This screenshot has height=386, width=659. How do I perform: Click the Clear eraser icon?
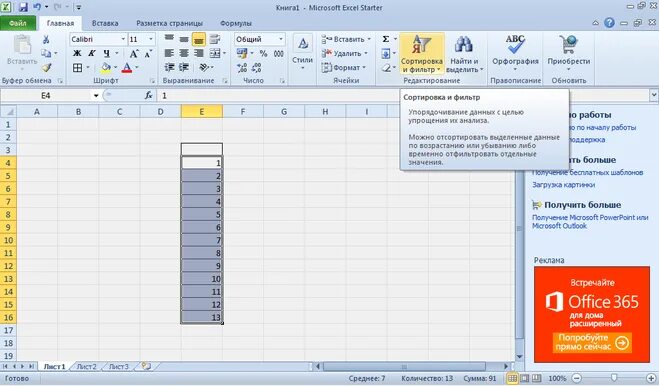coord(386,68)
